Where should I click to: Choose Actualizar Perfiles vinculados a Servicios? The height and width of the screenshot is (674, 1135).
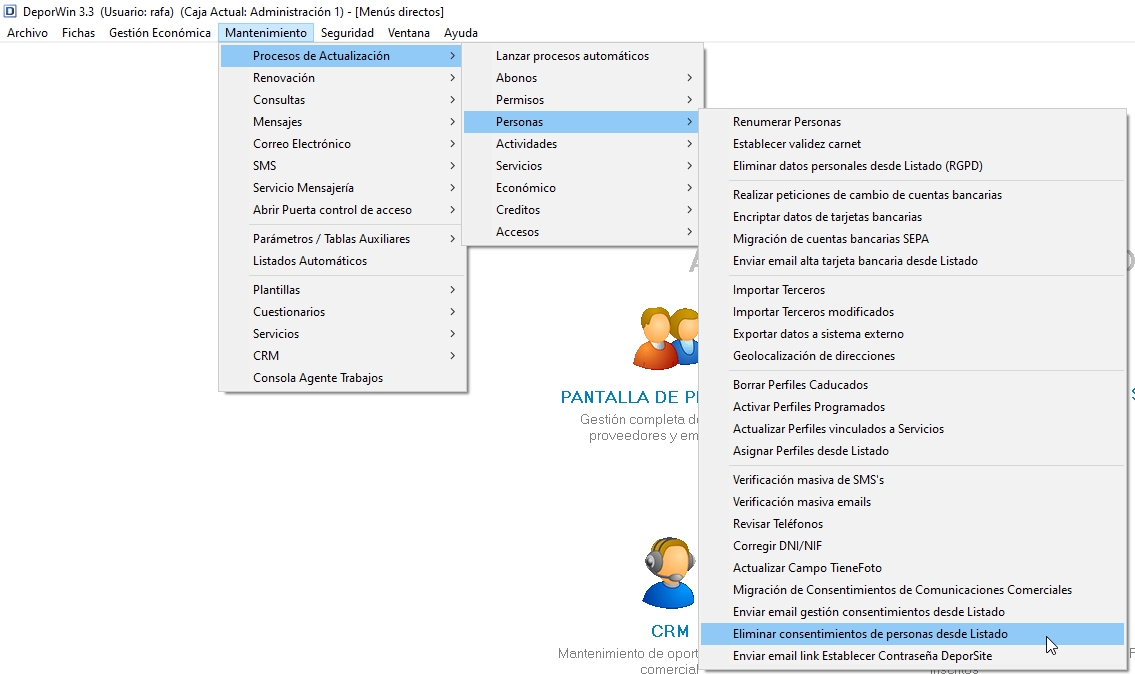tap(912, 429)
